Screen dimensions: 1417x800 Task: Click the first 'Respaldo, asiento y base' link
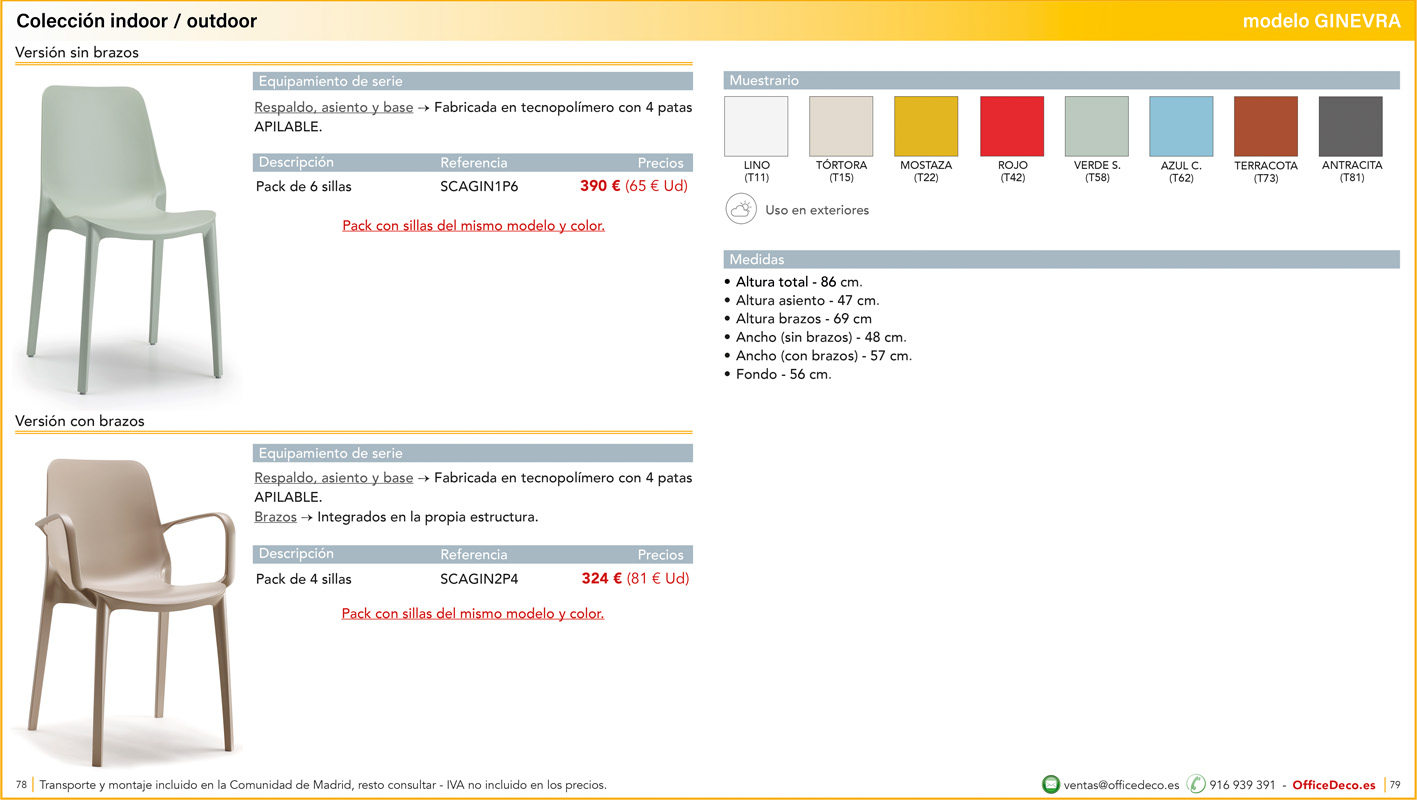click(334, 107)
